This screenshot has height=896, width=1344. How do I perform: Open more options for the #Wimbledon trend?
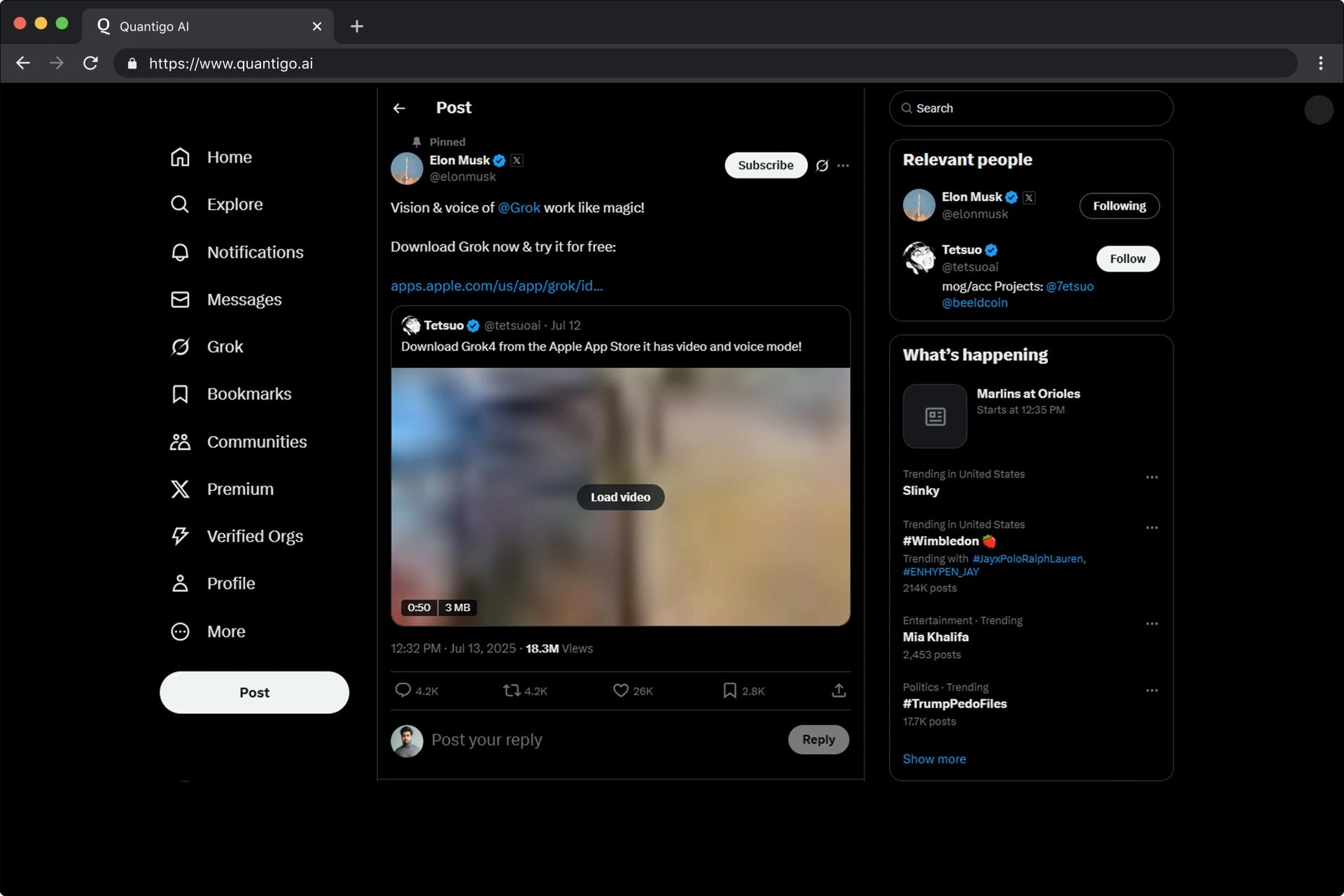coord(1151,528)
